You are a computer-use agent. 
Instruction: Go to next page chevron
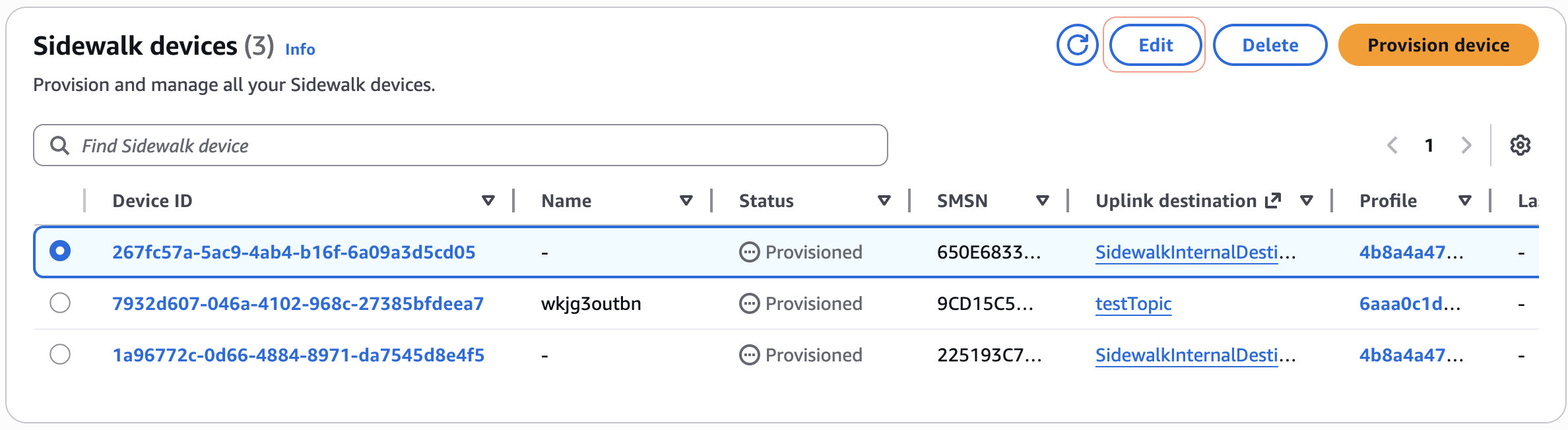point(1466,145)
